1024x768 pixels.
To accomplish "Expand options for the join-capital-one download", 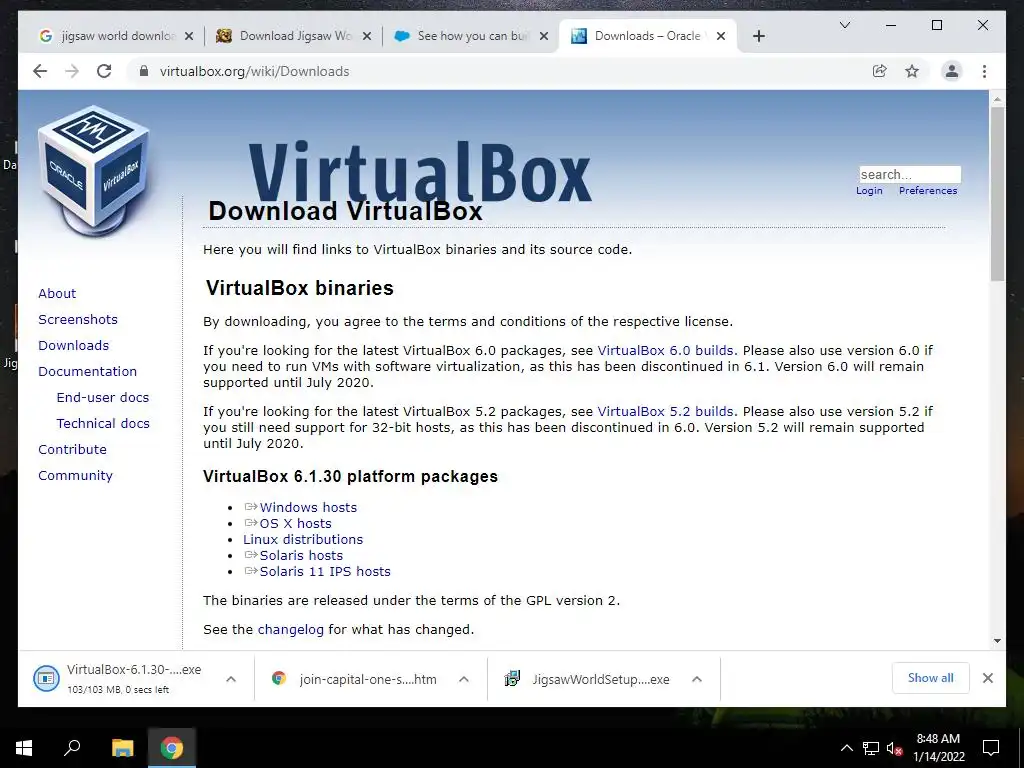I will 464,679.
